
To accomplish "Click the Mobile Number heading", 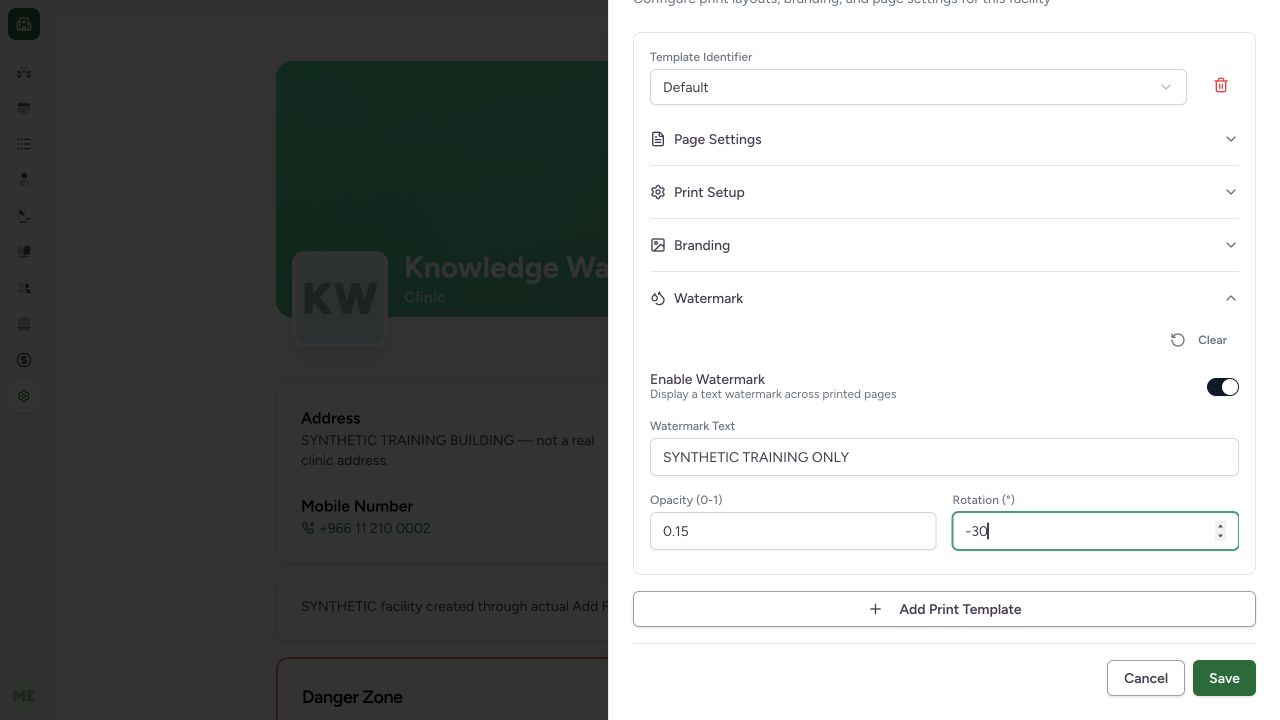I will click(x=357, y=506).
